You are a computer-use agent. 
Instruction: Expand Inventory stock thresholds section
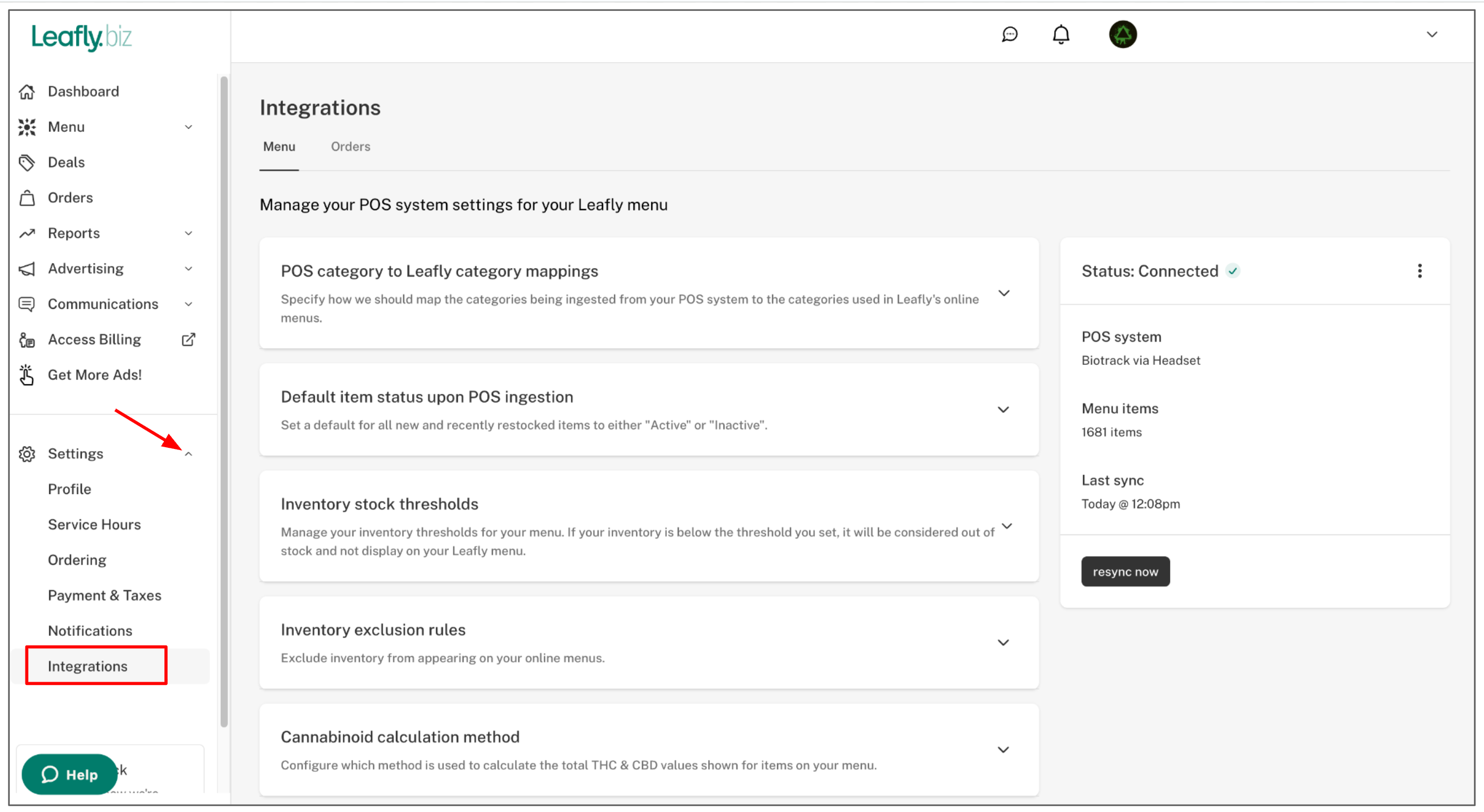point(1006,526)
